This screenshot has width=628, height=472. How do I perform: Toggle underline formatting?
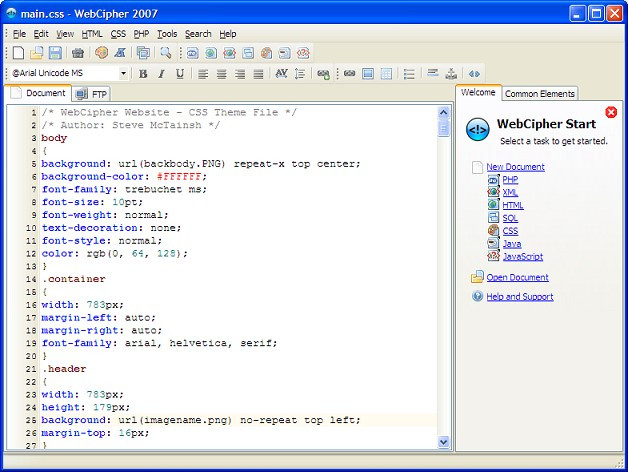[180, 74]
